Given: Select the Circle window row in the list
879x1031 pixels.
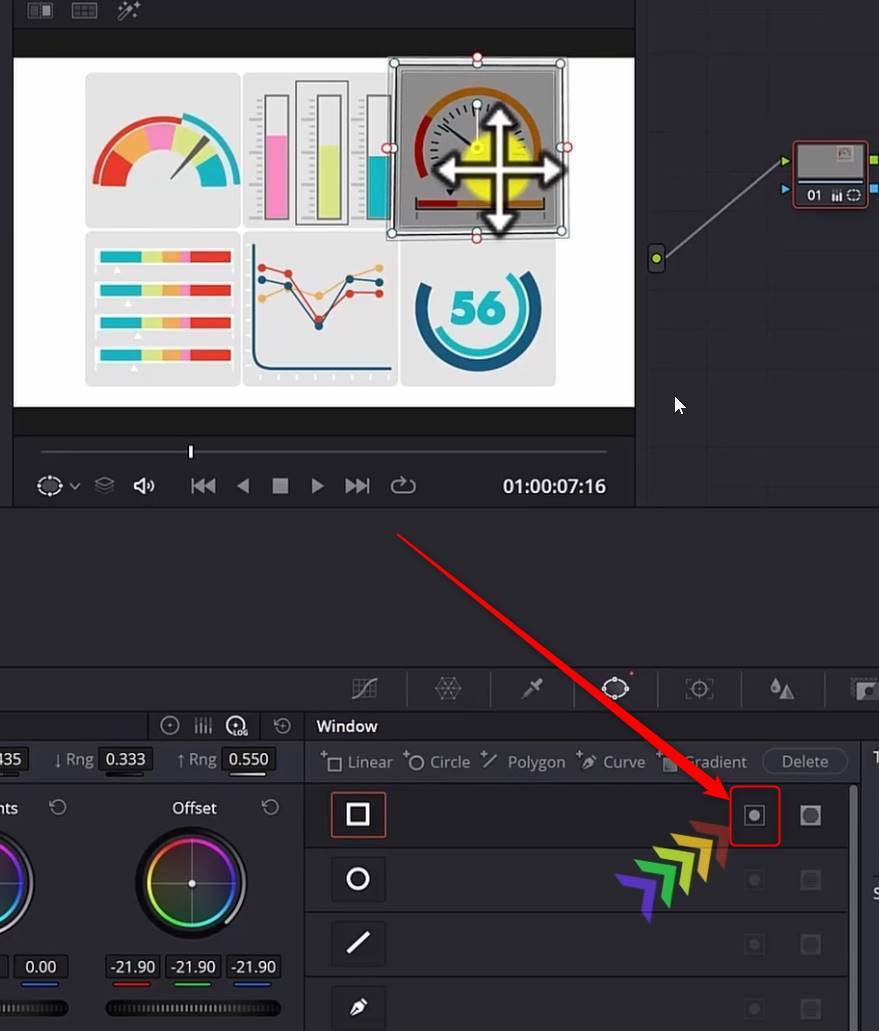Looking at the screenshot, I should click(357, 879).
